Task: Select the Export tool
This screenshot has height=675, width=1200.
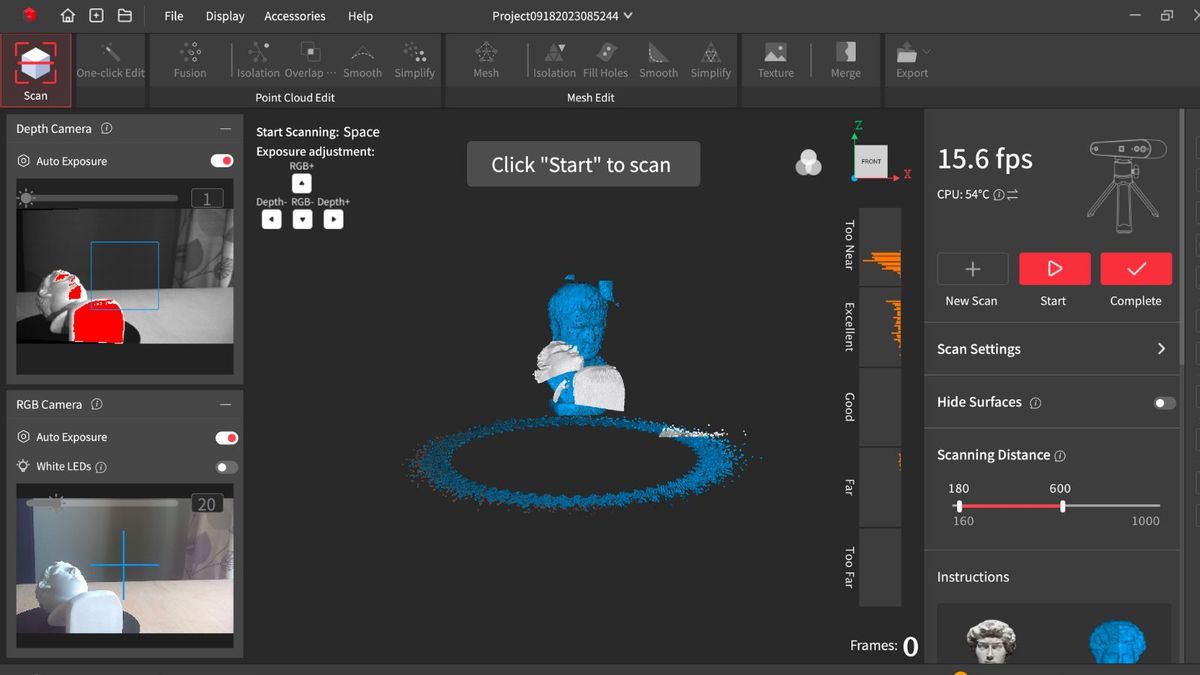Action: 911,58
